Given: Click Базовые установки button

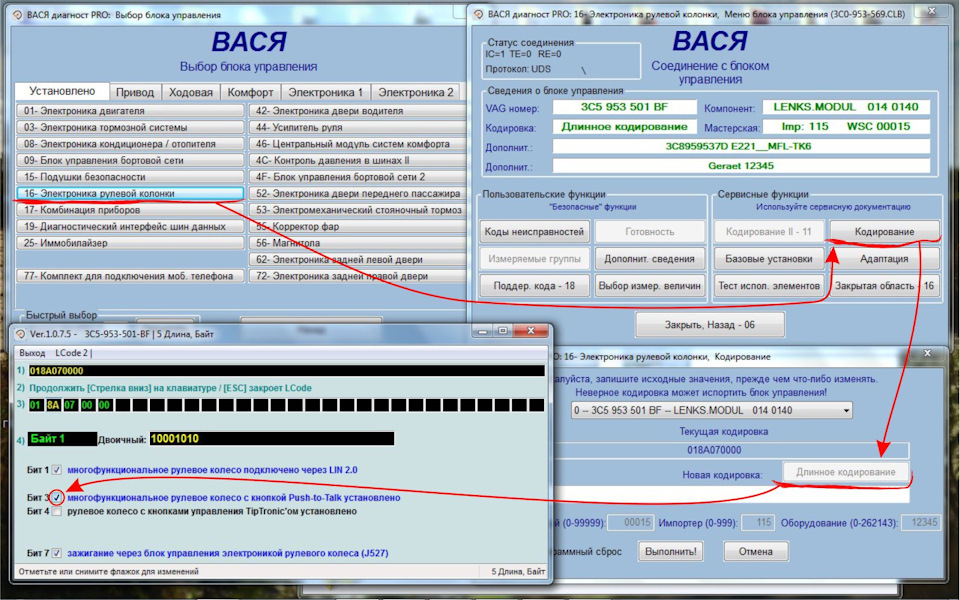Looking at the screenshot, I should 769,259.
